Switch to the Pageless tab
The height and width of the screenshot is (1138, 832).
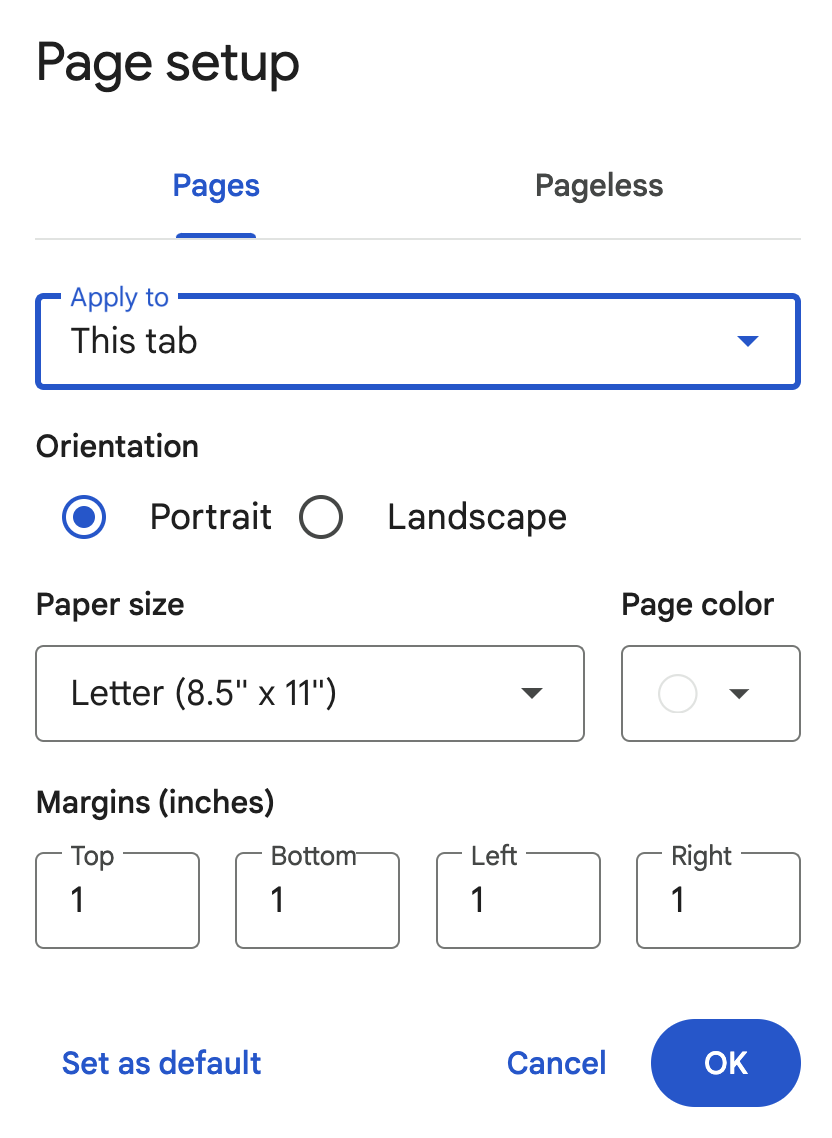click(x=598, y=186)
